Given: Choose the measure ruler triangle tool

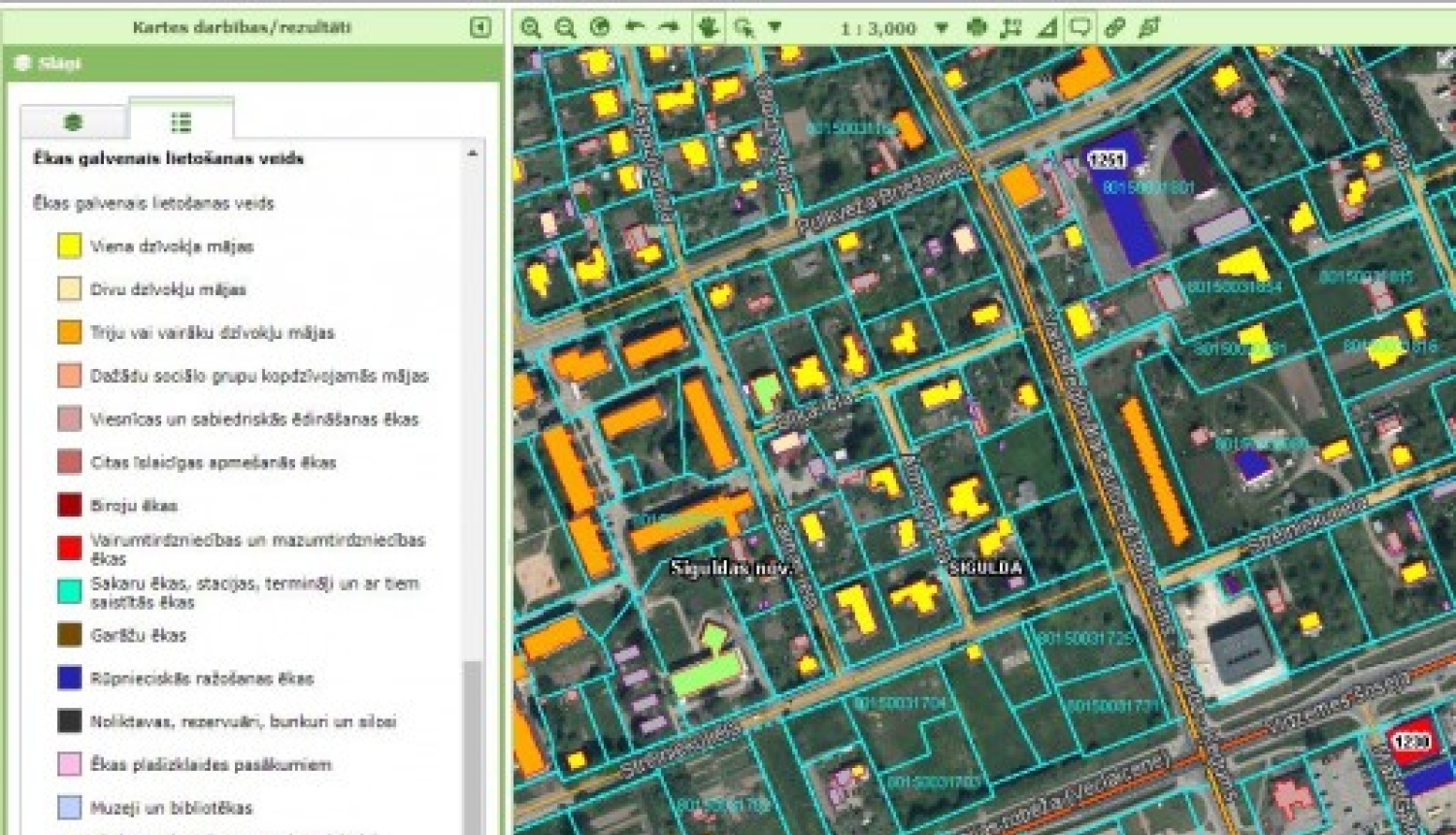Looking at the screenshot, I should (x=1046, y=27).
